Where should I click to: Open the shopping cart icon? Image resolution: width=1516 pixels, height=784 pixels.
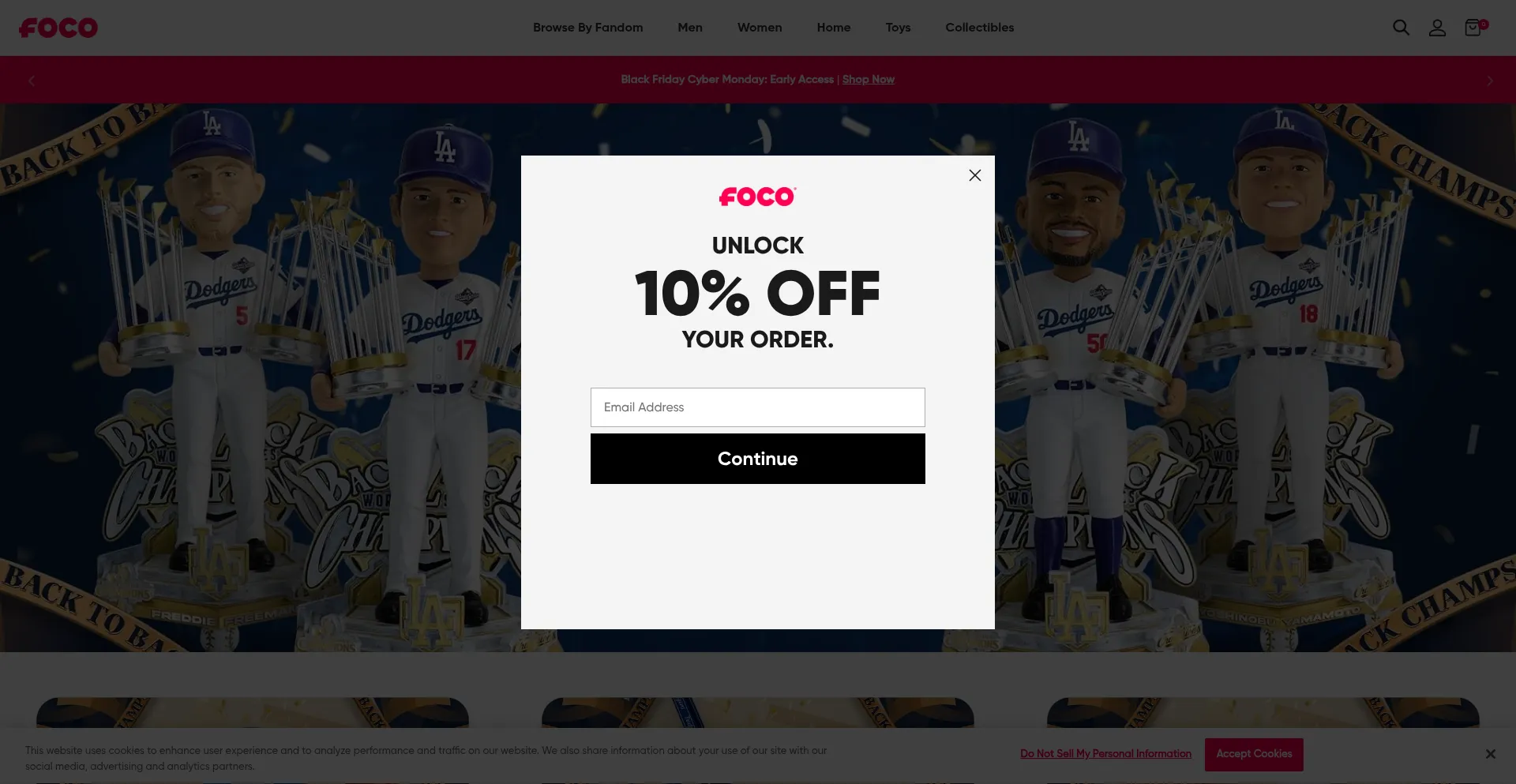(x=1474, y=28)
